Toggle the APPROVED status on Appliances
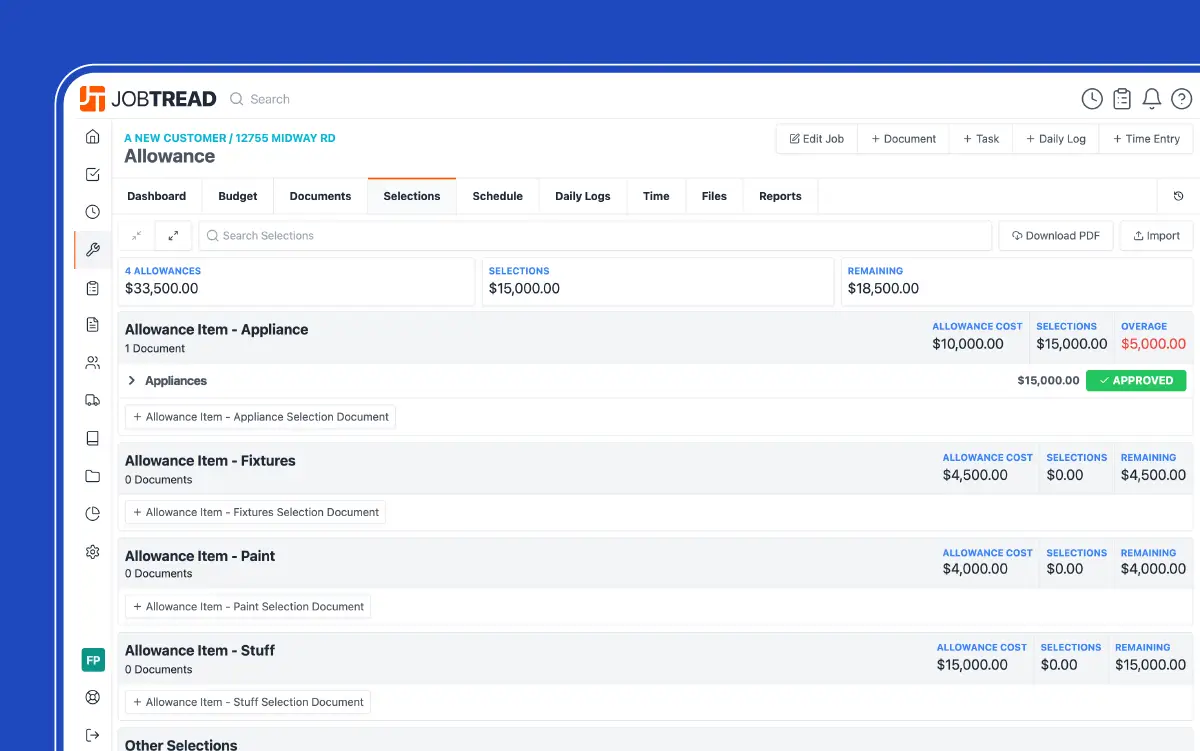This screenshot has height=751, width=1200. [1136, 380]
